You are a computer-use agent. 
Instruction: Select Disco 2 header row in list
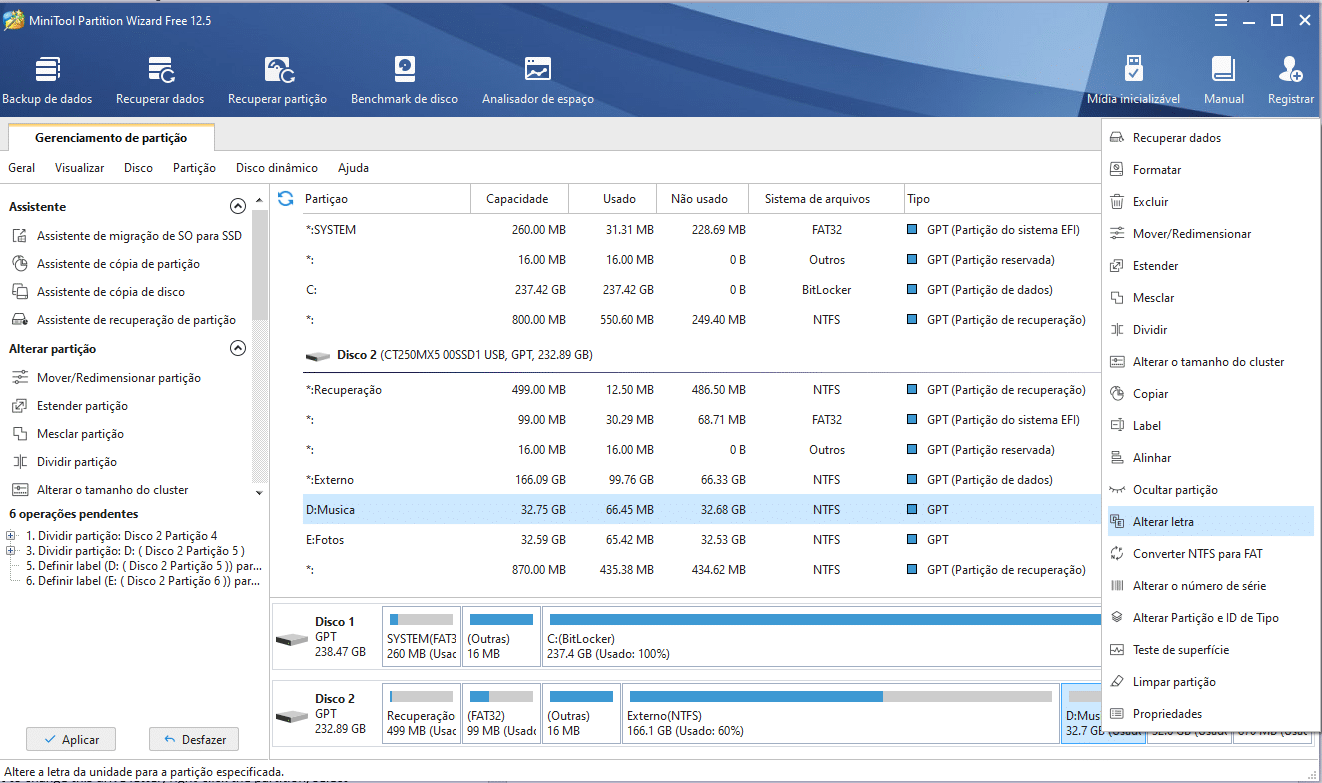click(x=701, y=355)
